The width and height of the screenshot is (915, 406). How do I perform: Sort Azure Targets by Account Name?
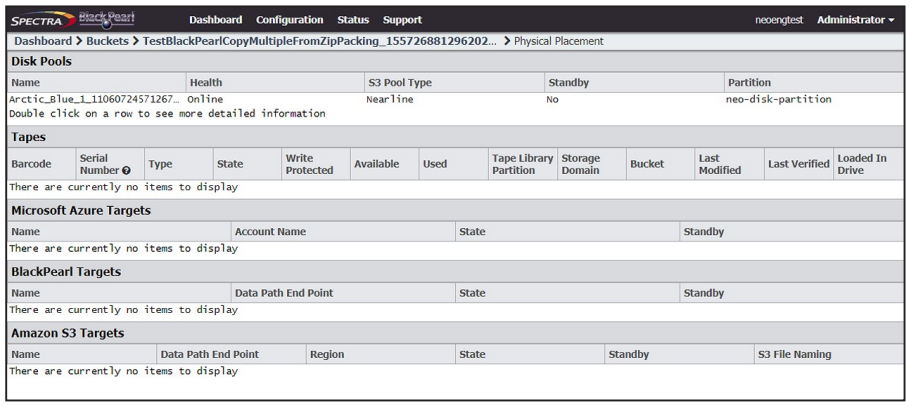(x=343, y=232)
